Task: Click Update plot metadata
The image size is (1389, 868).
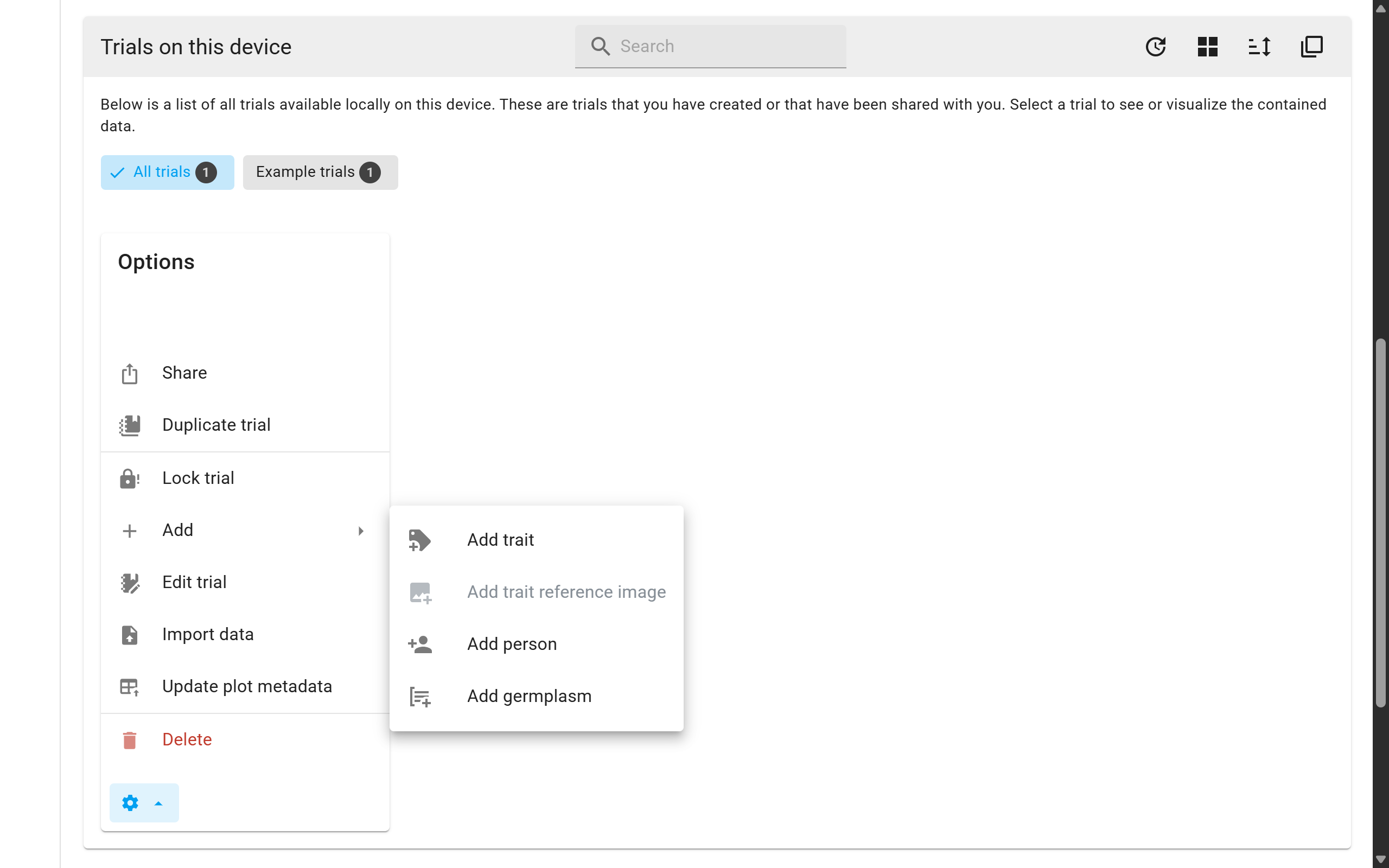Action: coord(247,687)
